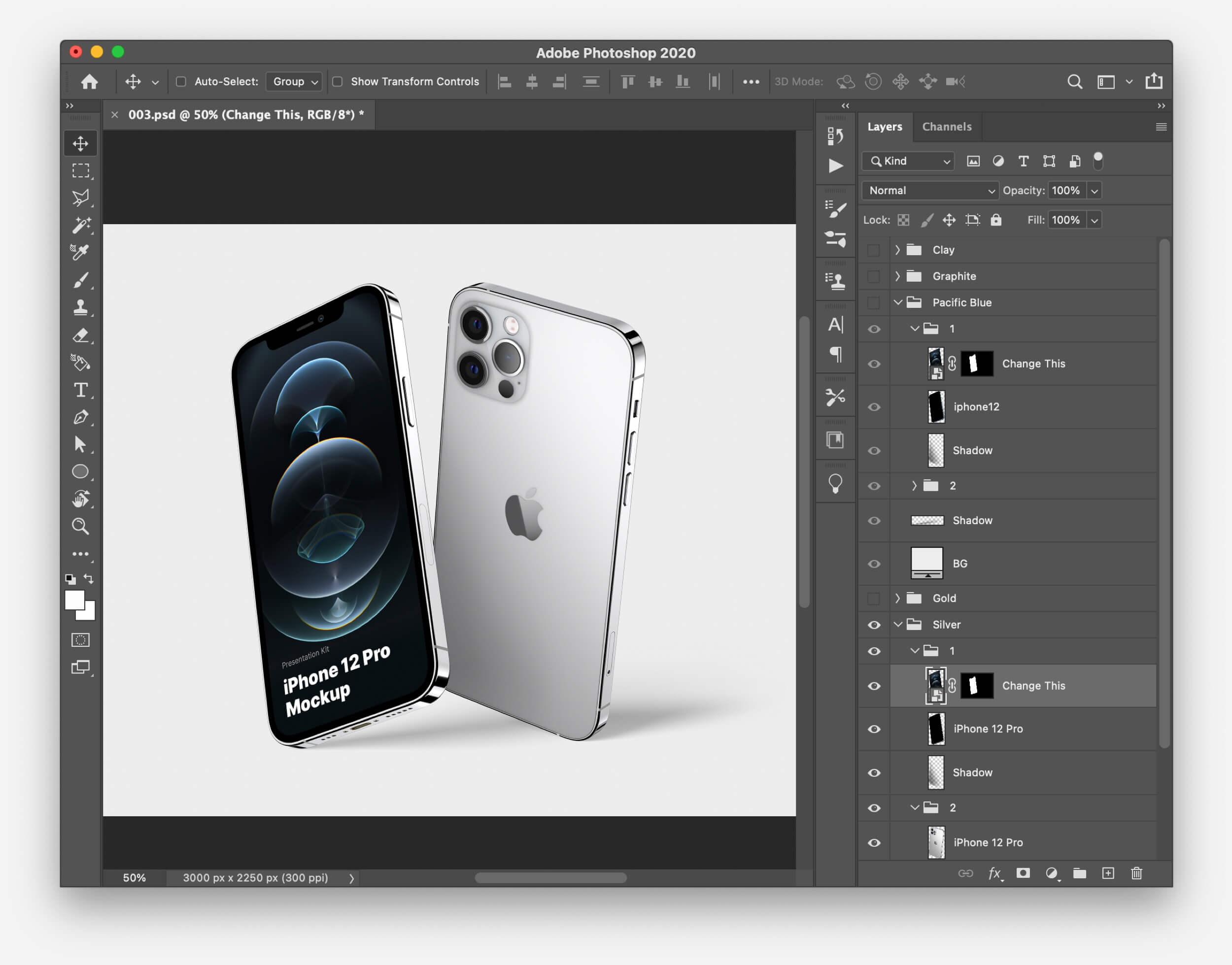Expand the Clay layer group
Image resolution: width=1232 pixels, height=965 pixels.
tap(897, 250)
